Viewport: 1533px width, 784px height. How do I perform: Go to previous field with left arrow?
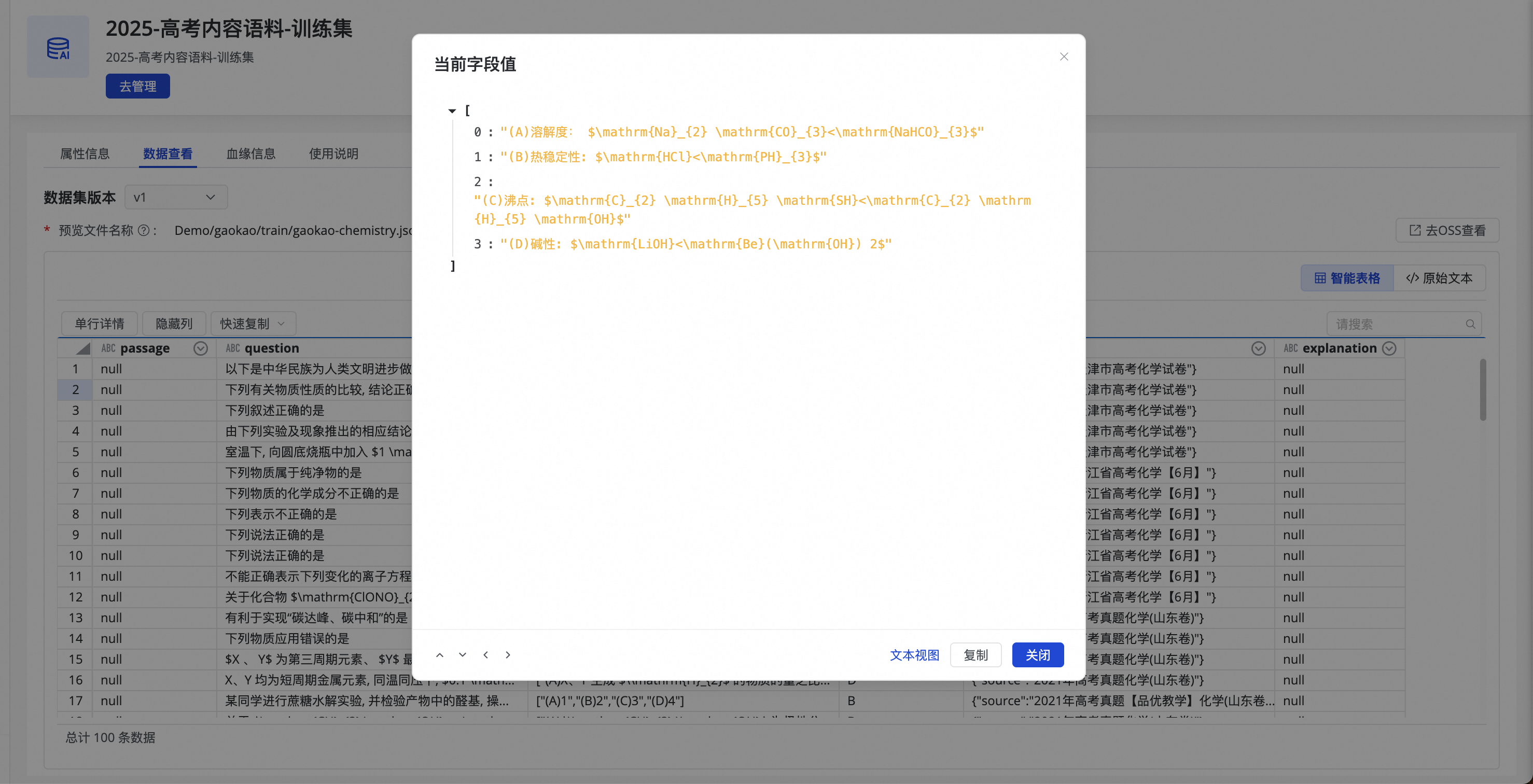coord(485,655)
